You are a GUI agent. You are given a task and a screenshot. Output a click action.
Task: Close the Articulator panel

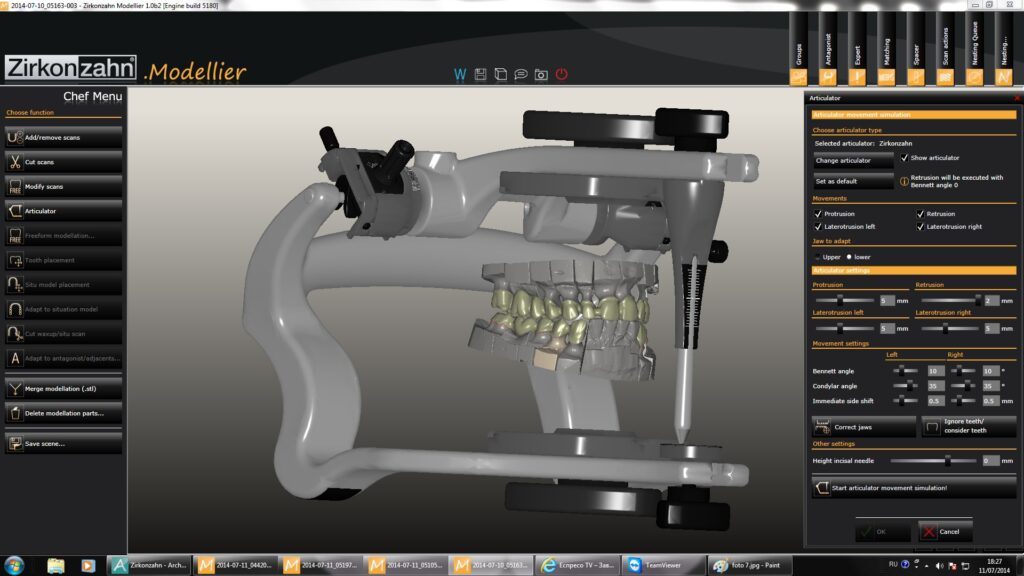(x=1016, y=98)
